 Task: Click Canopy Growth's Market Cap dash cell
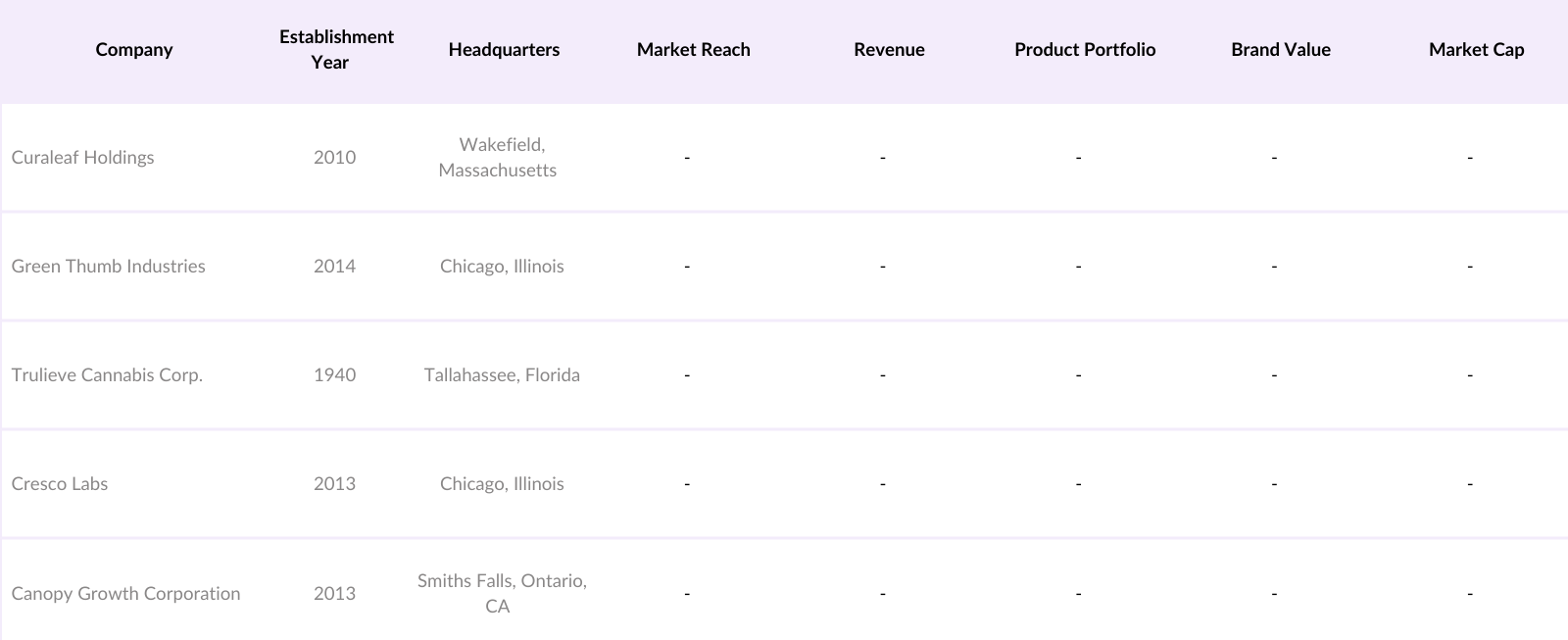1470,594
